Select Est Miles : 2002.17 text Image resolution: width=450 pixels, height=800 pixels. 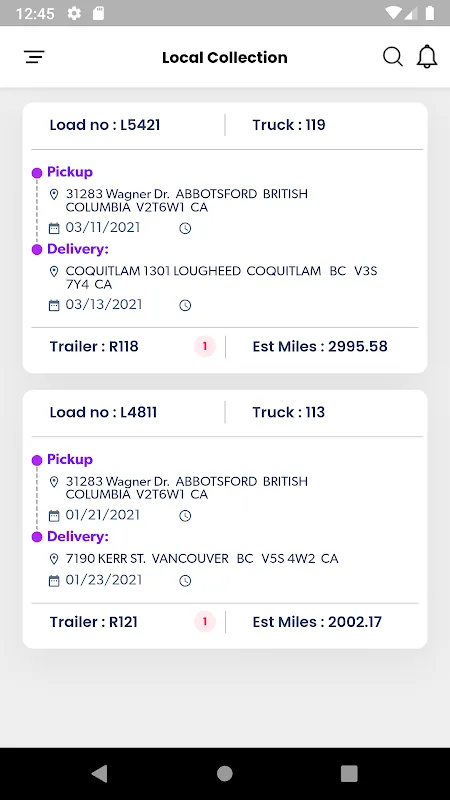[x=317, y=622]
